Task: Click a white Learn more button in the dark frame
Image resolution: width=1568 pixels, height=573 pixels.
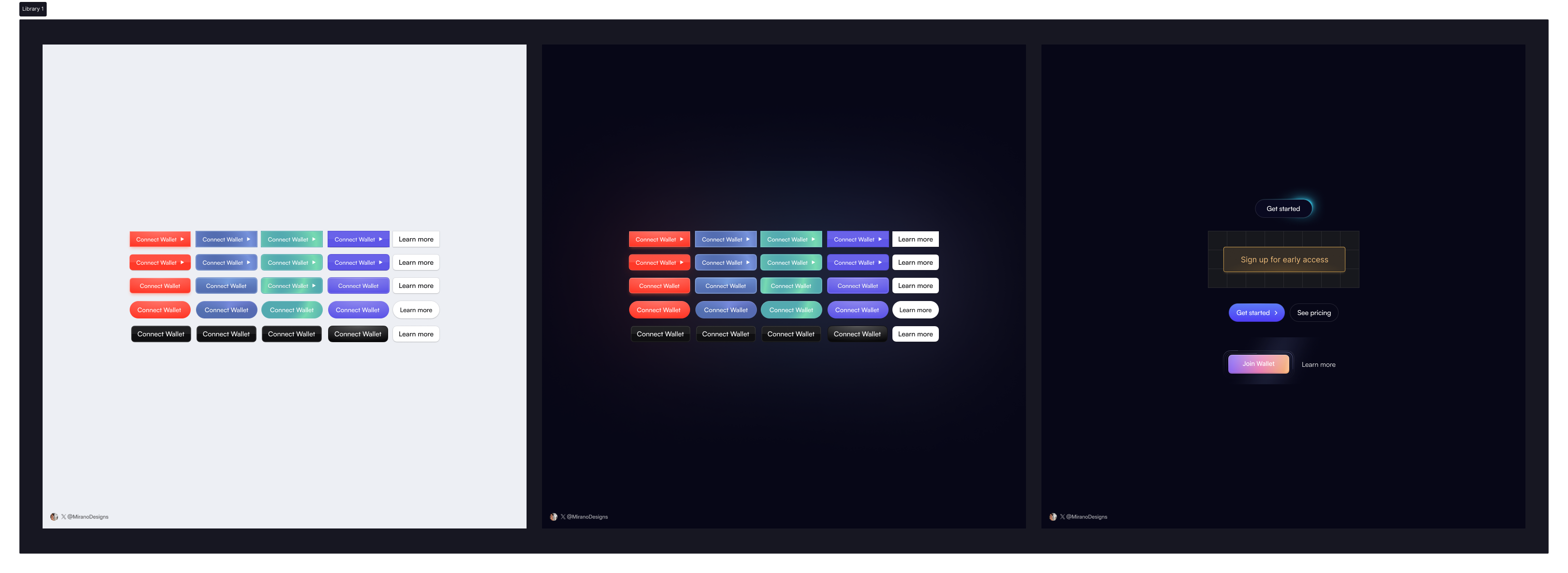Action: tap(916, 239)
